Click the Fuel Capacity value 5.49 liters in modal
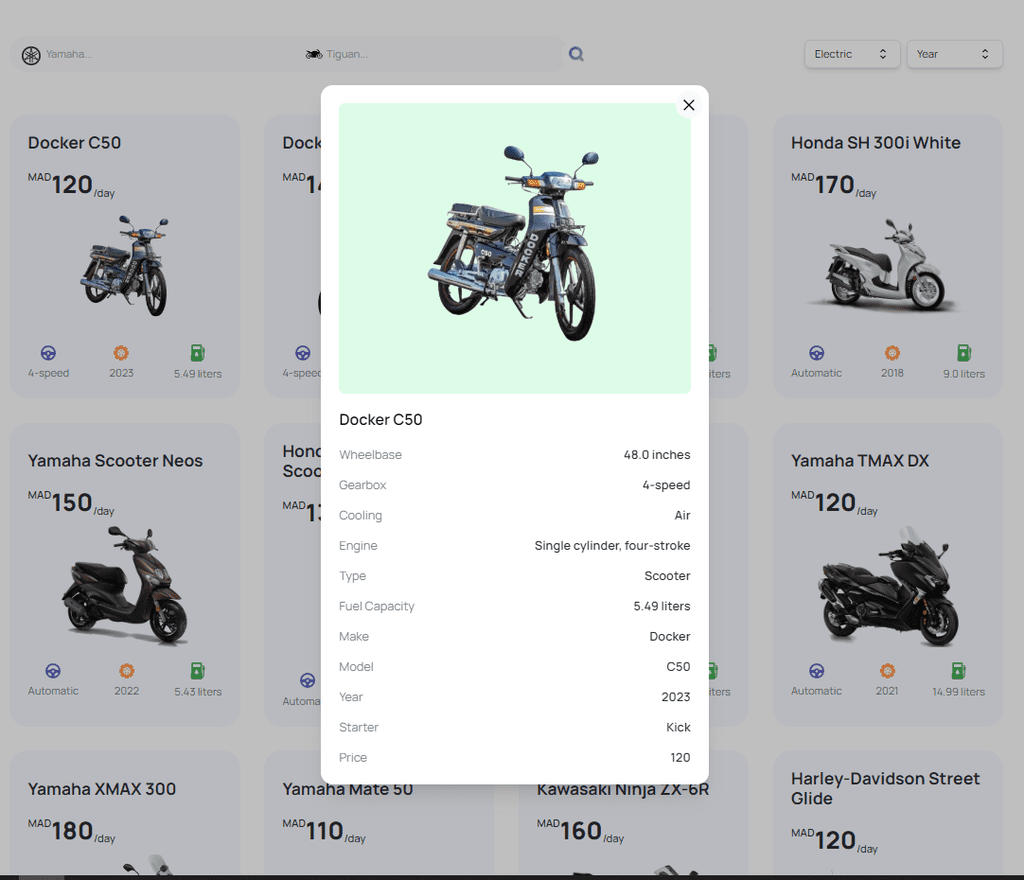This screenshot has height=880, width=1024. click(x=662, y=606)
